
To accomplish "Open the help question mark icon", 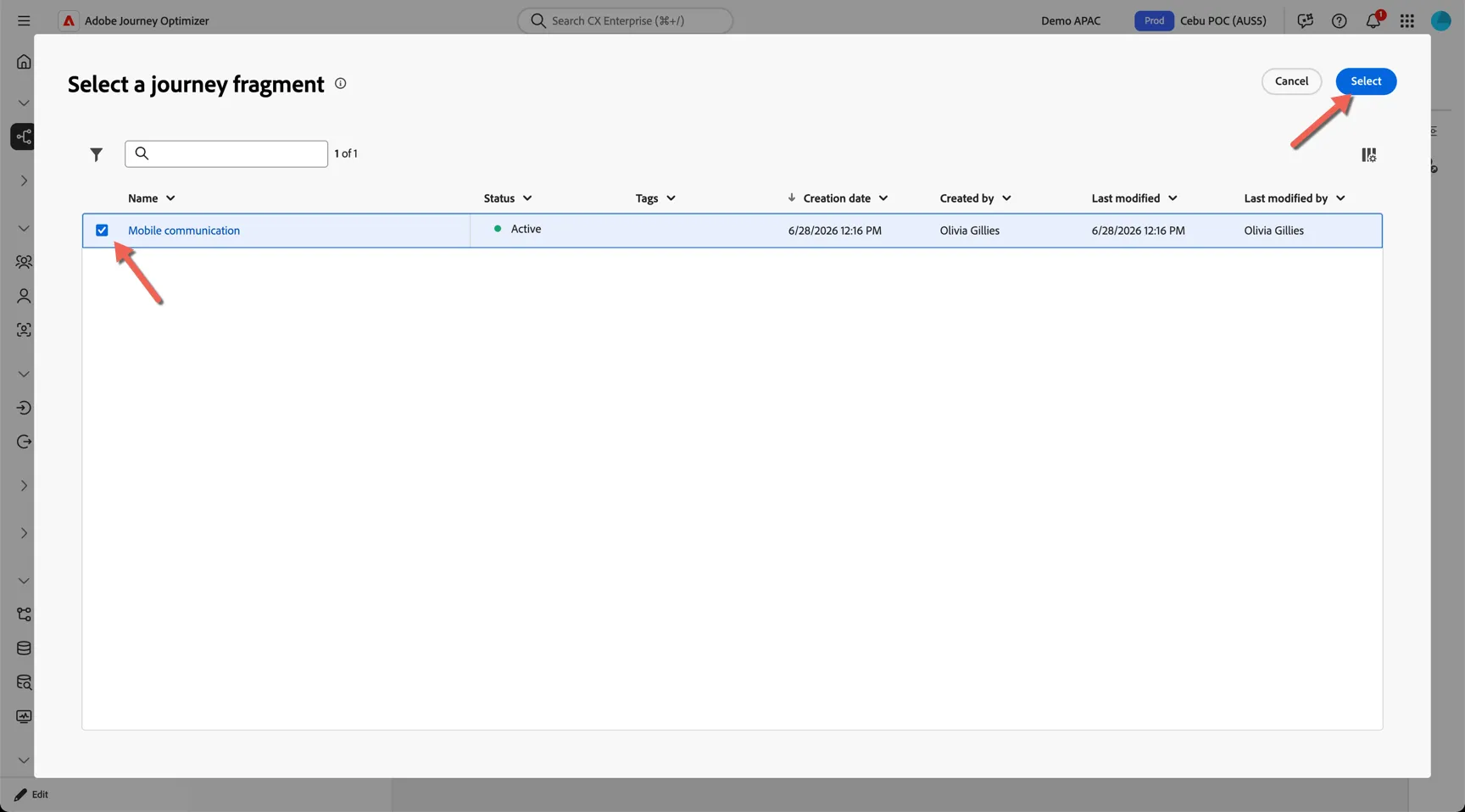I will pos(1339,20).
